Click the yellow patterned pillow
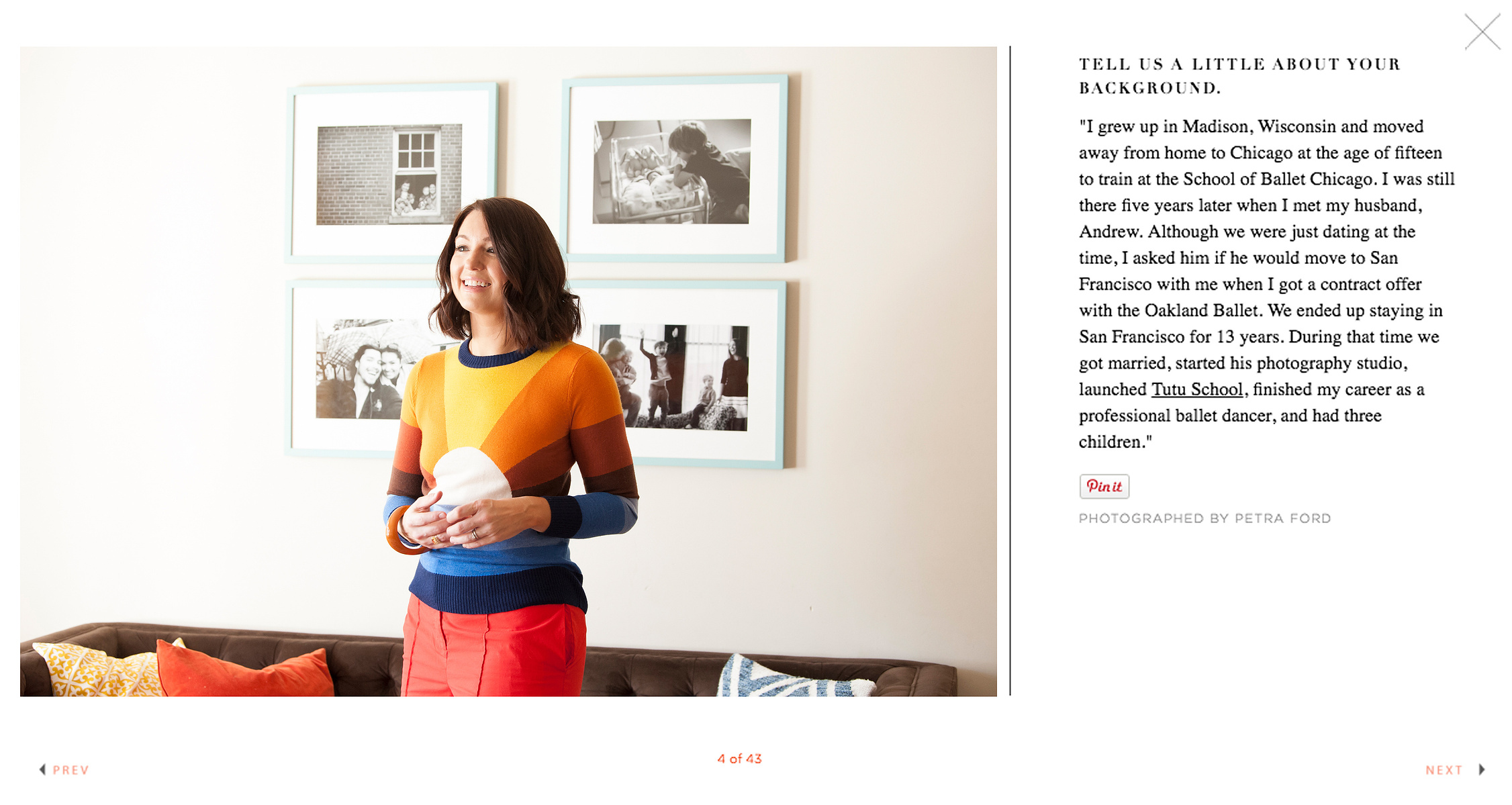 (x=101, y=669)
